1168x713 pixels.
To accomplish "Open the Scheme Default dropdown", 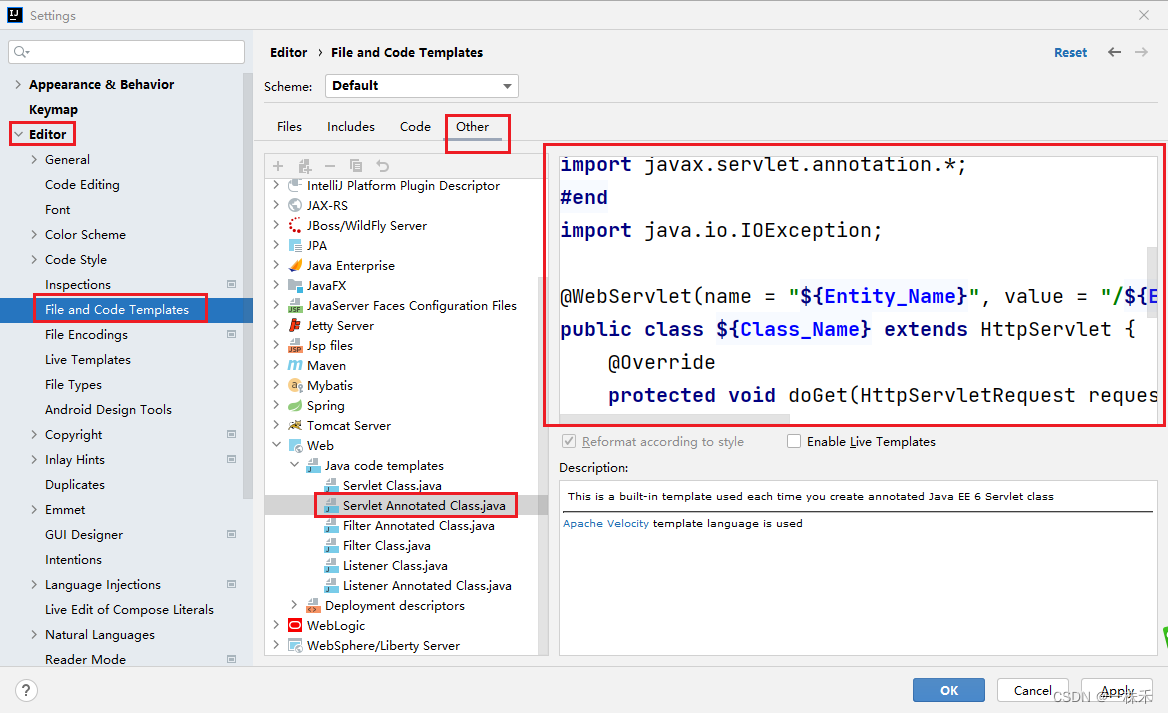I will click(x=422, y=86).
